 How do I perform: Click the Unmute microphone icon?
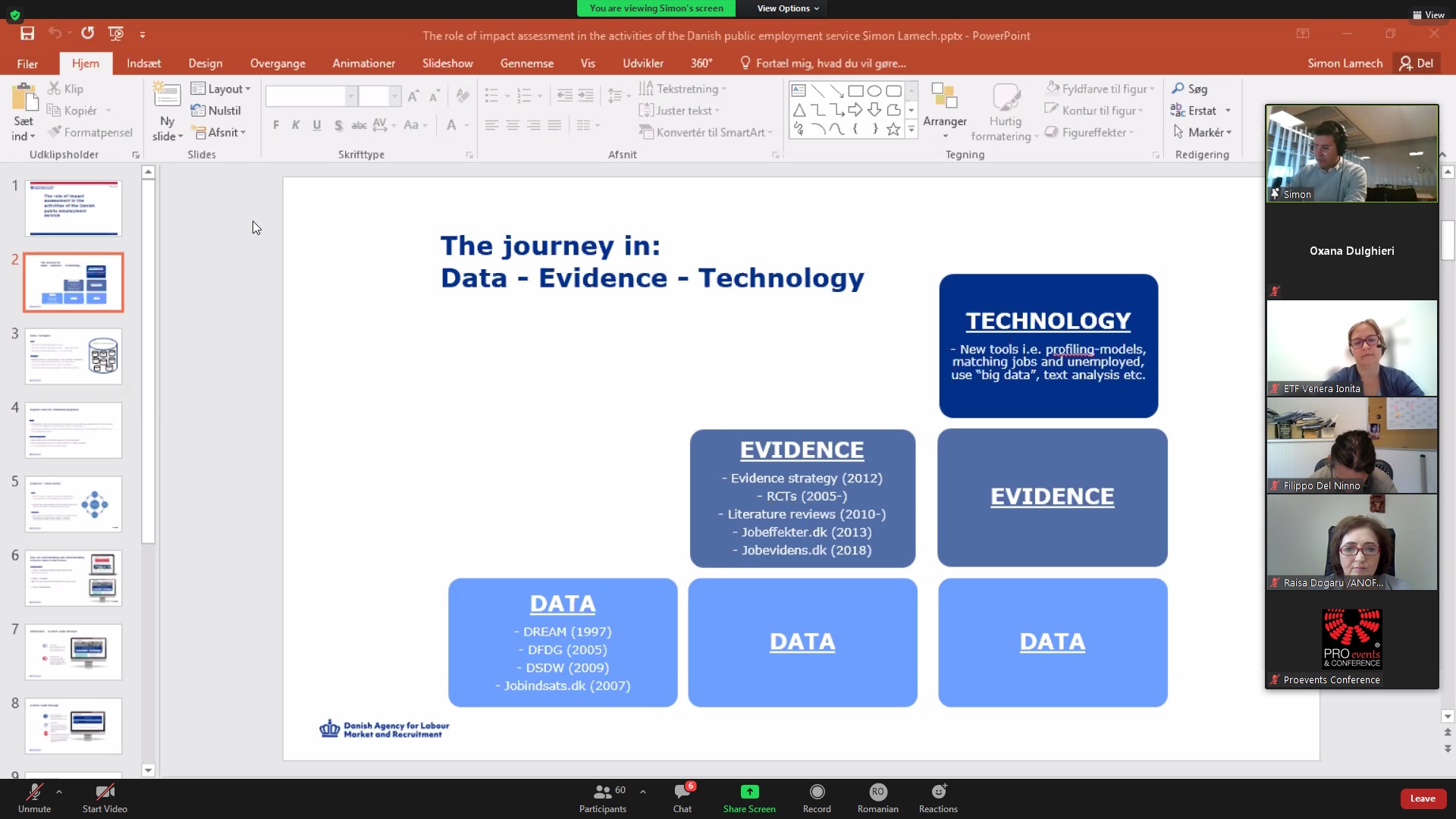pyautogui.click(x=34, y=792)
